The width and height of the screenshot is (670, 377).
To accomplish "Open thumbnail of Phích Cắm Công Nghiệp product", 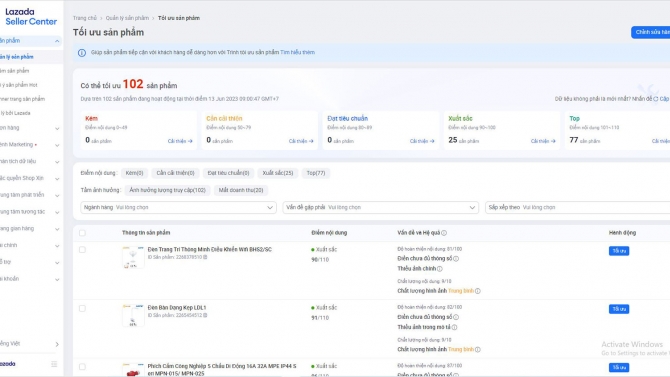I will coord(133,370).
